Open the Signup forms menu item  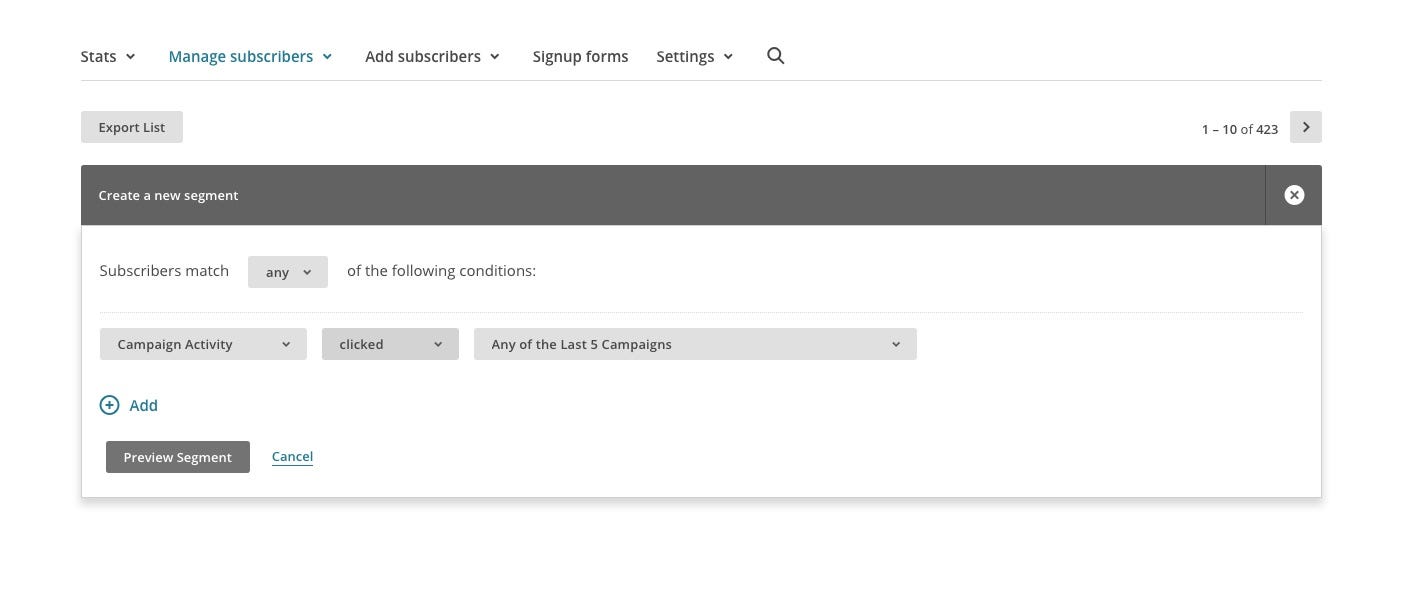tap(580, 56)
